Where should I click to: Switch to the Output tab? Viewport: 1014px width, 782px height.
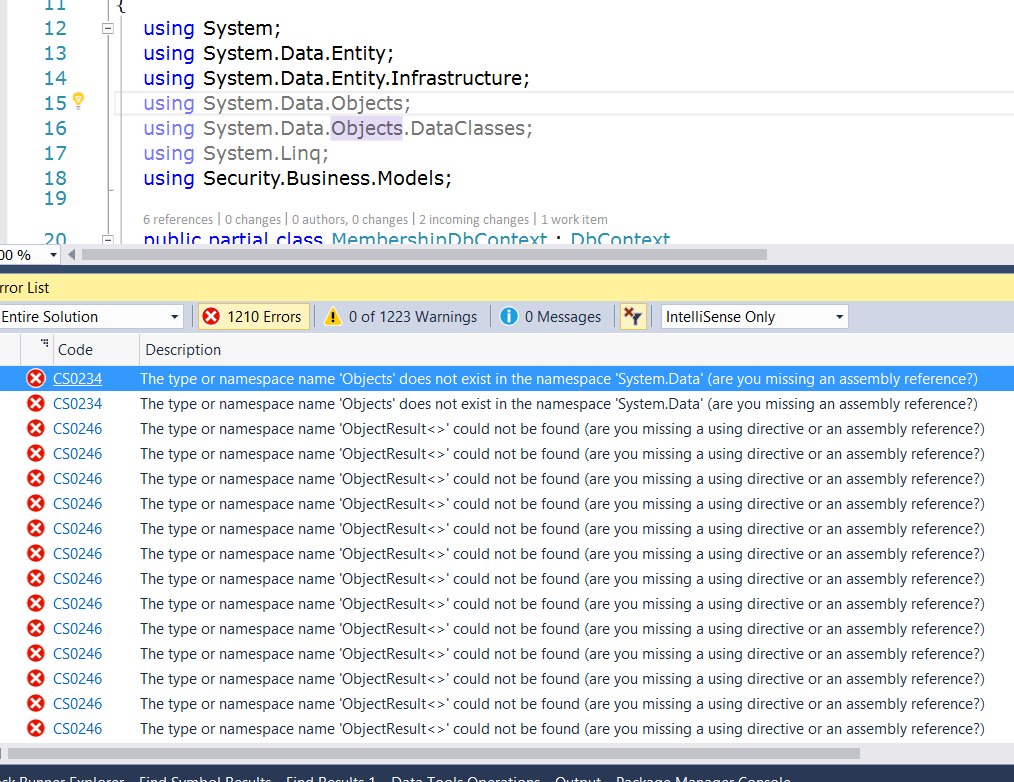coord(577,778)
